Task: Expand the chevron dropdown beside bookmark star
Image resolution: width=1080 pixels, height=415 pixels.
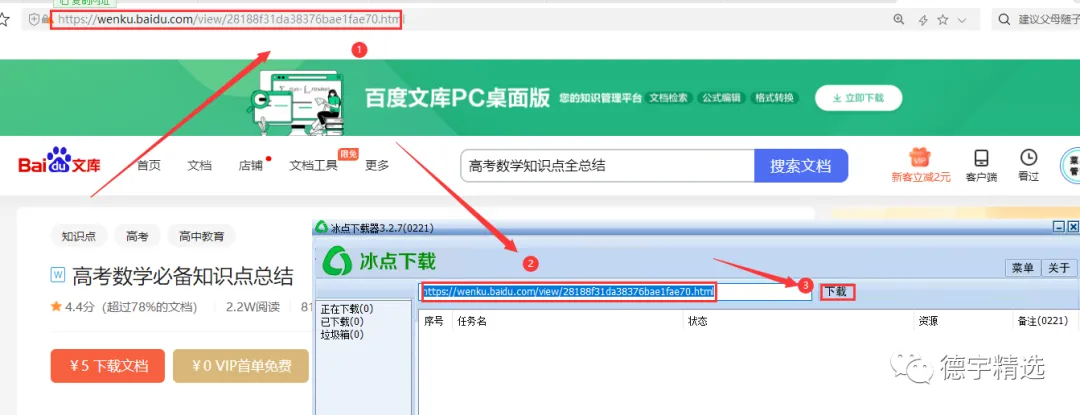Action: (962, 21)
